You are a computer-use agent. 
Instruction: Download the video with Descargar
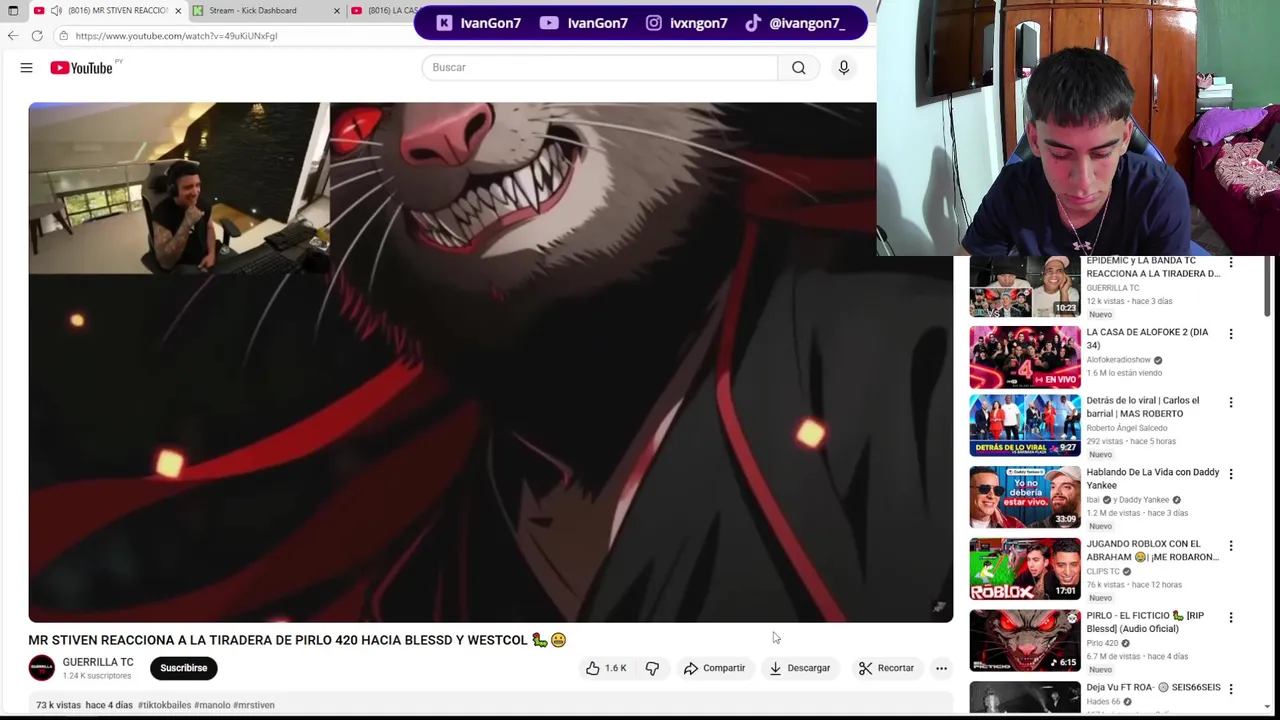[799, 668]
